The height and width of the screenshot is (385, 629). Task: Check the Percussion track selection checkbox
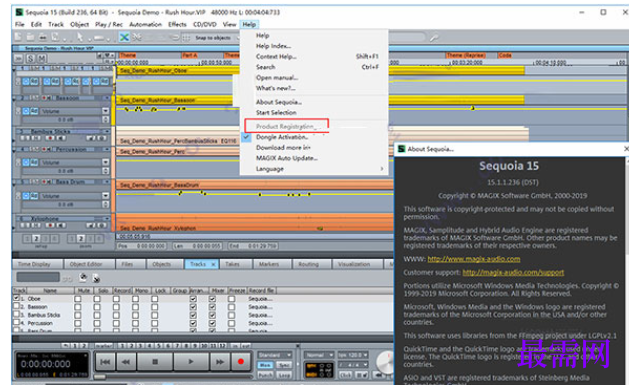pyautogui.click(x=16, y=322)
